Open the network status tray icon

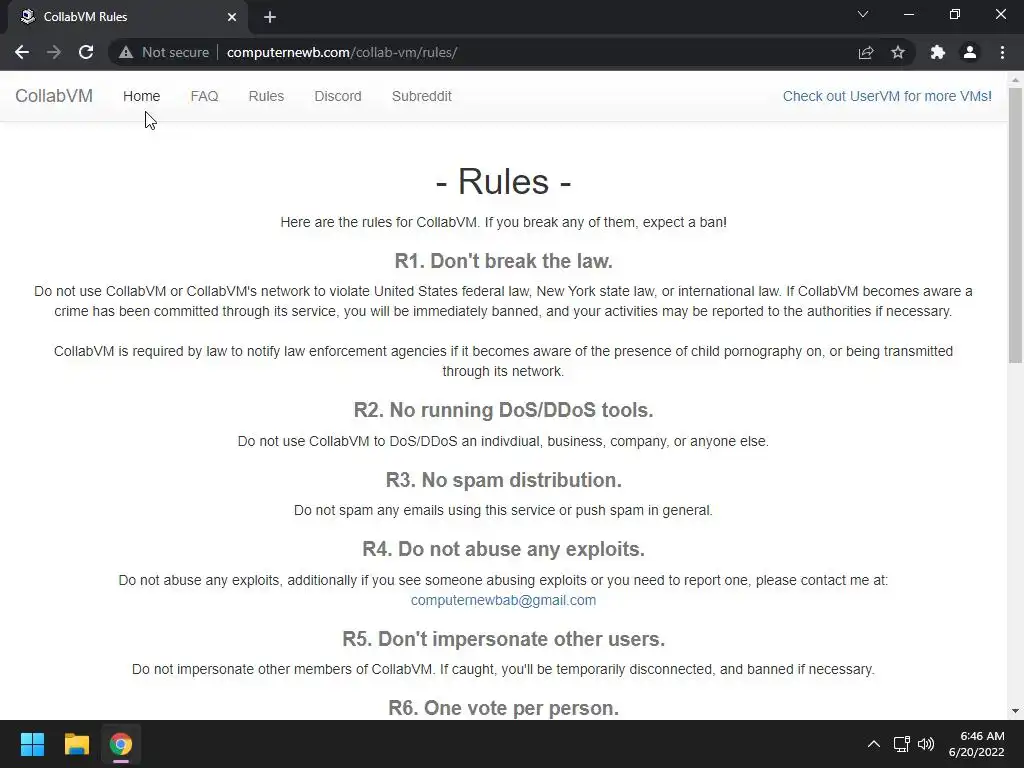902,744
